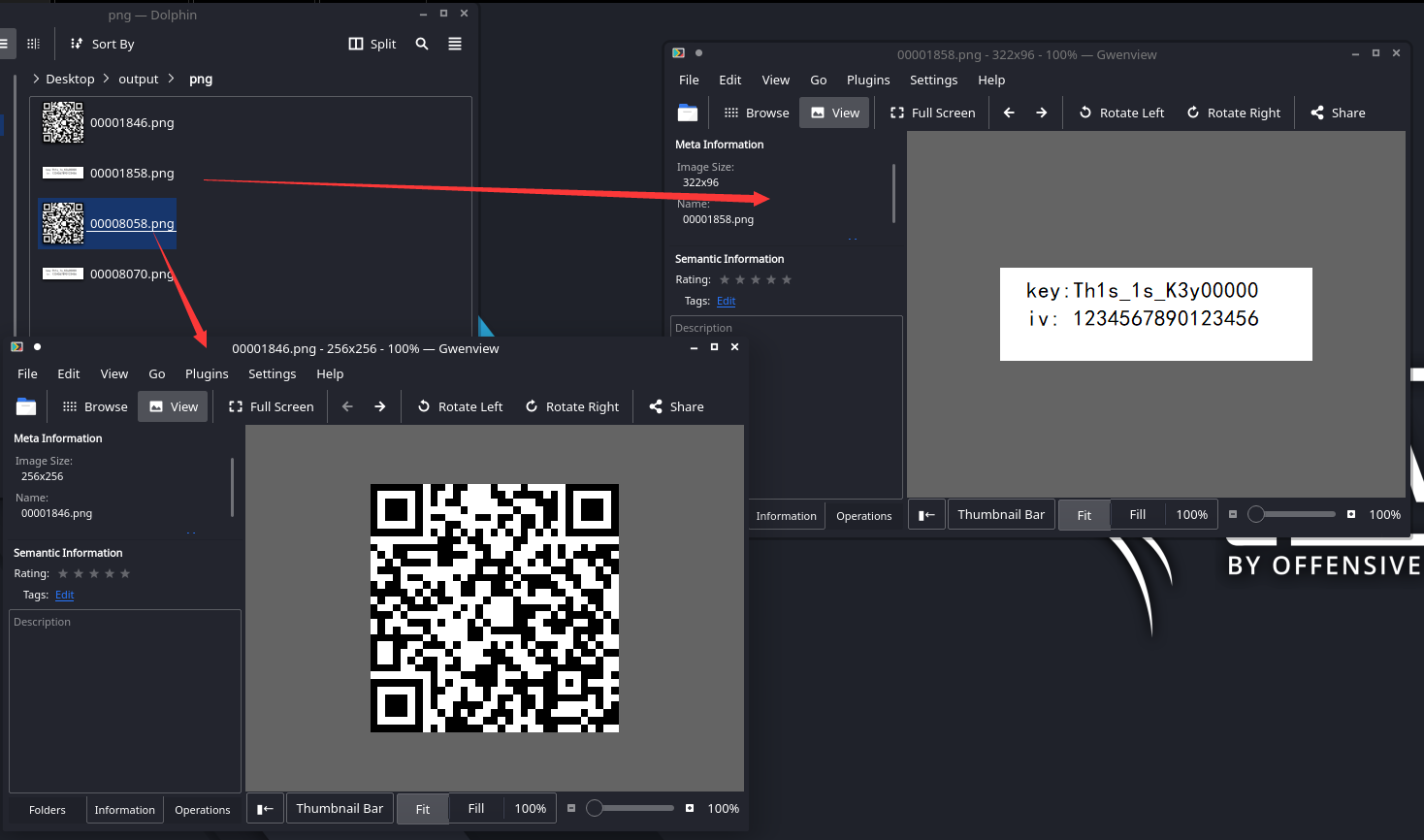The image size is (1424, 840).
Task: Toggle the sidebar in the lower Gwenview window
Action: point(265,807)
